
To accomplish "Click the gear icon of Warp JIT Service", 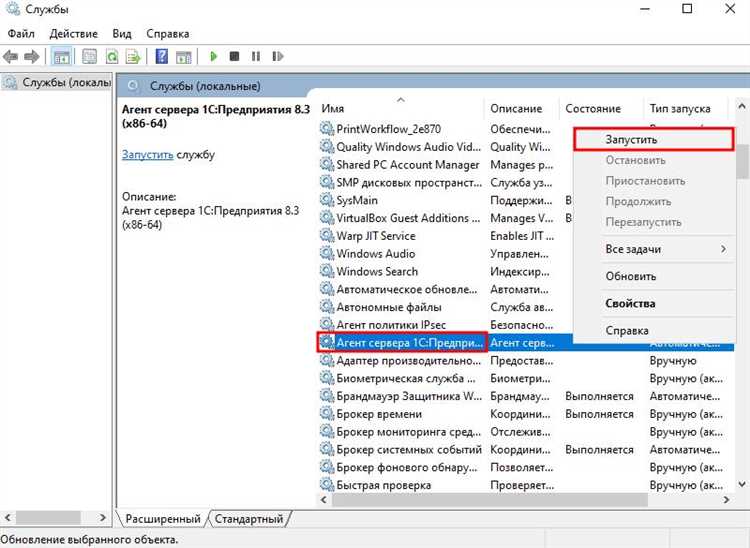I will 327,236.
